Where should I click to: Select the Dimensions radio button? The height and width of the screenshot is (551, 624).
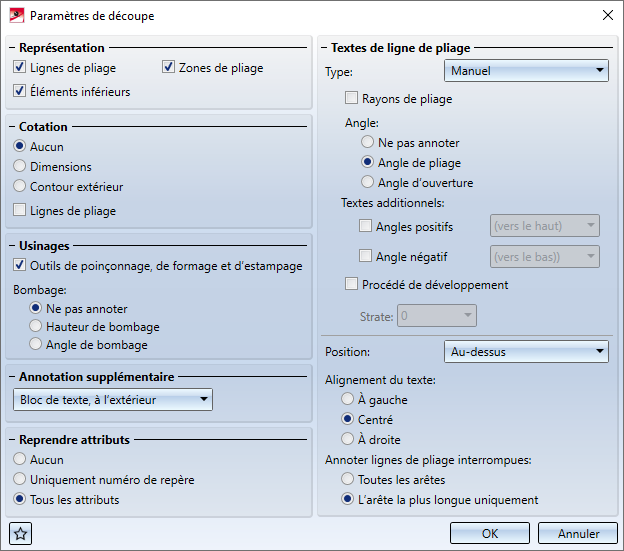click(x=21, y=167)
